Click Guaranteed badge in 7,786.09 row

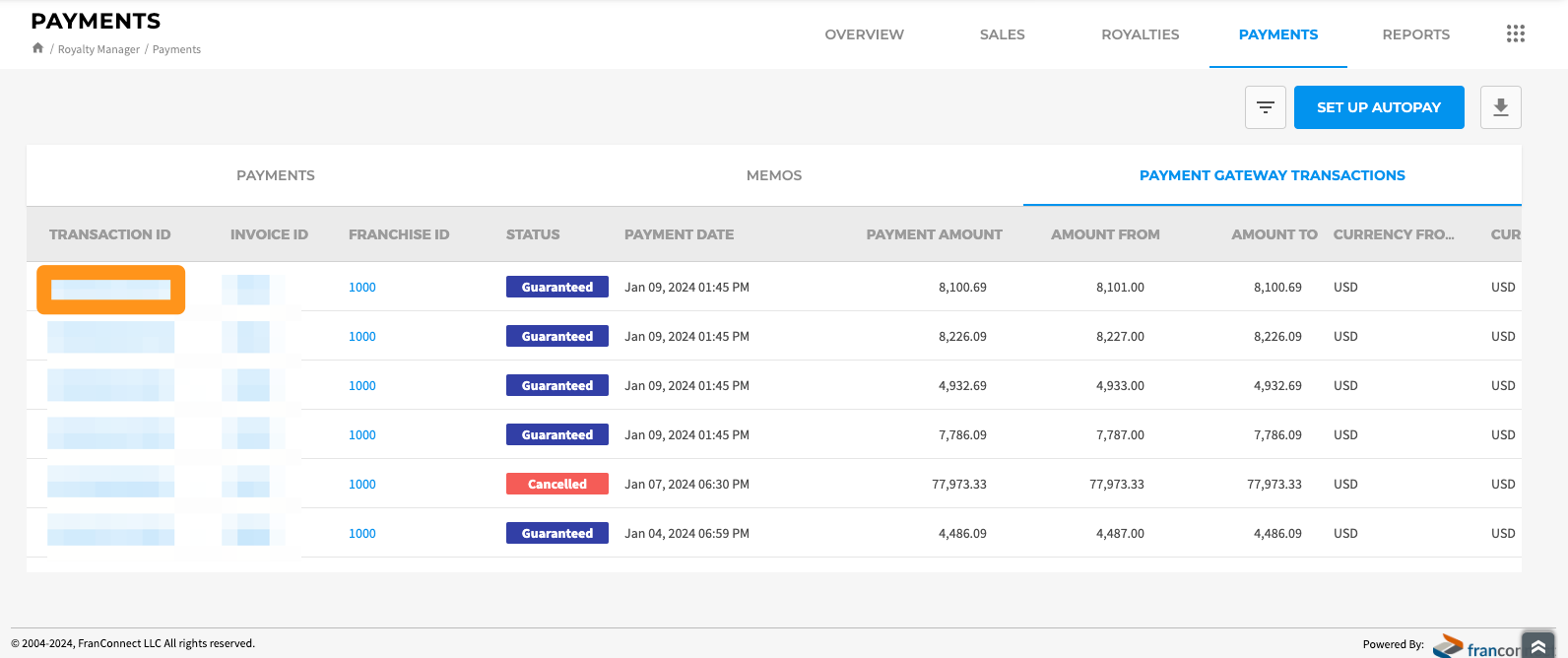(557, 434)
